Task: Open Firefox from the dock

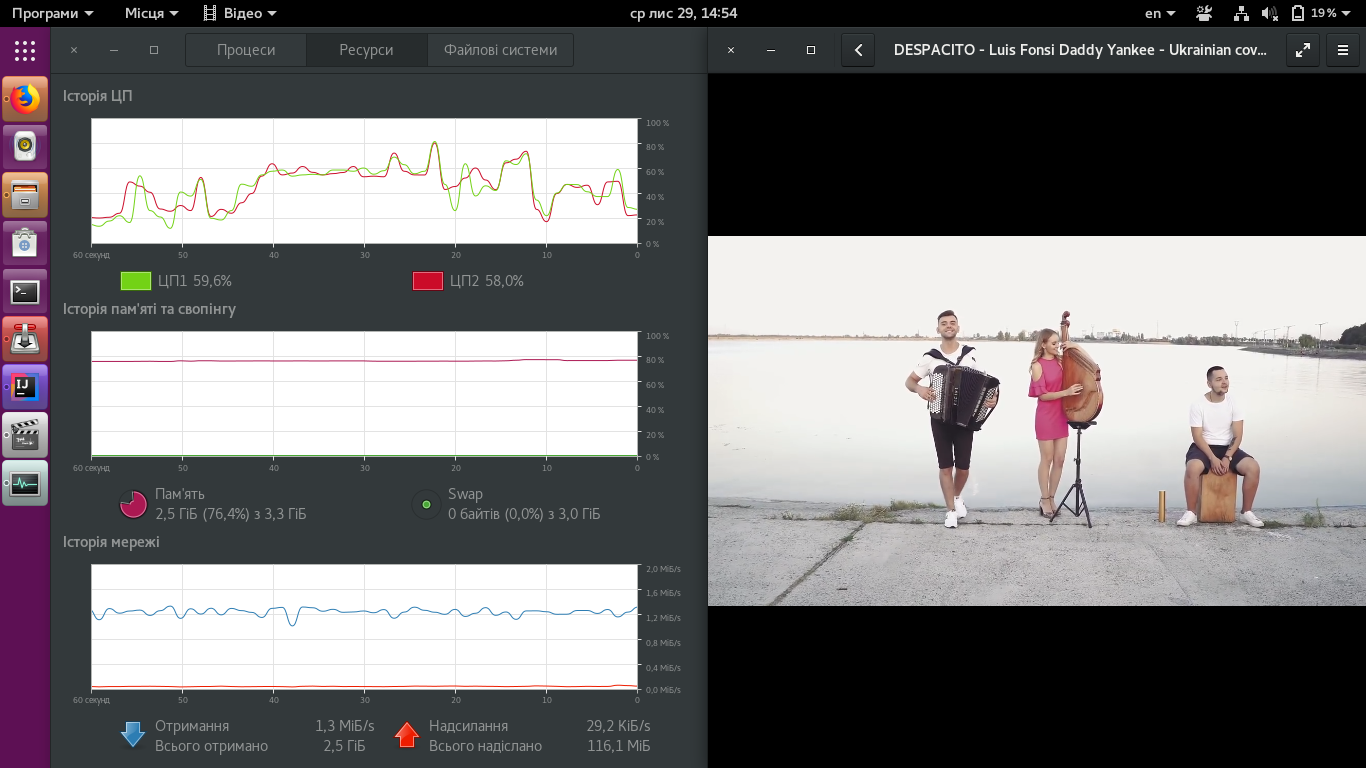Action: [x=25, y=99]
